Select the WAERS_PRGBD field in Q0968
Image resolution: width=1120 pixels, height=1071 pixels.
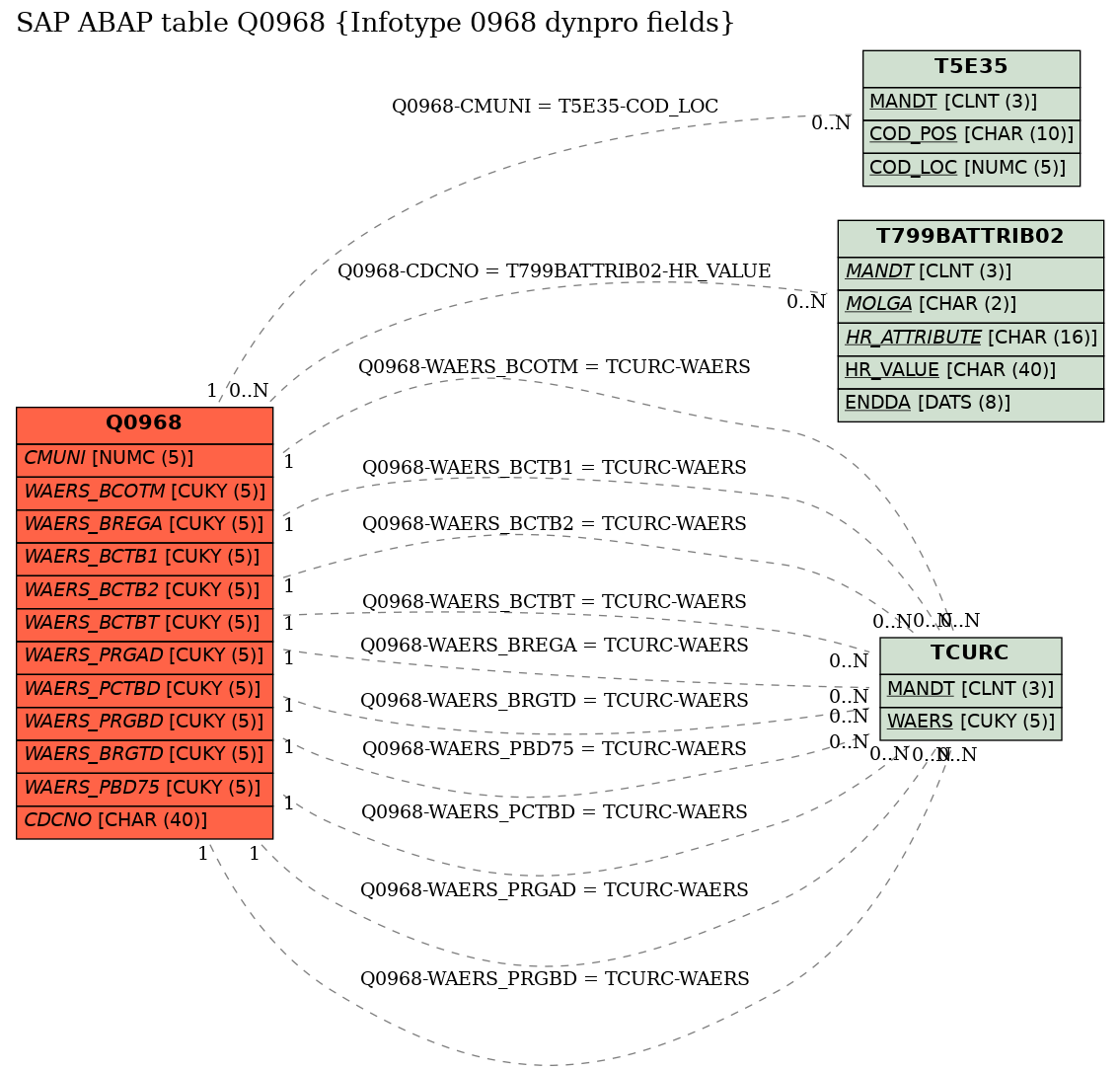click(144, 723)
